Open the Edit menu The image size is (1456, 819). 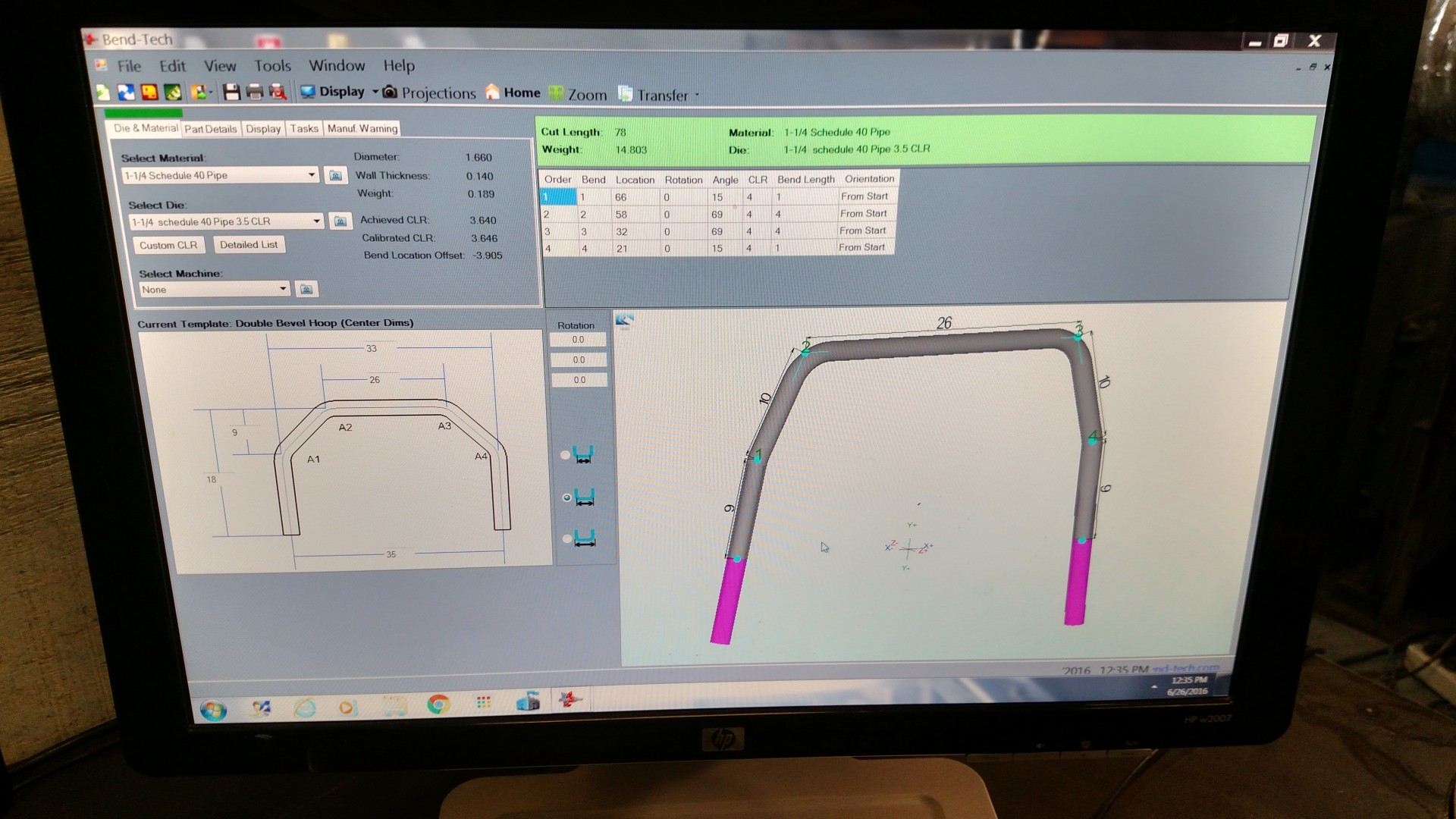(x=172, y=66)
